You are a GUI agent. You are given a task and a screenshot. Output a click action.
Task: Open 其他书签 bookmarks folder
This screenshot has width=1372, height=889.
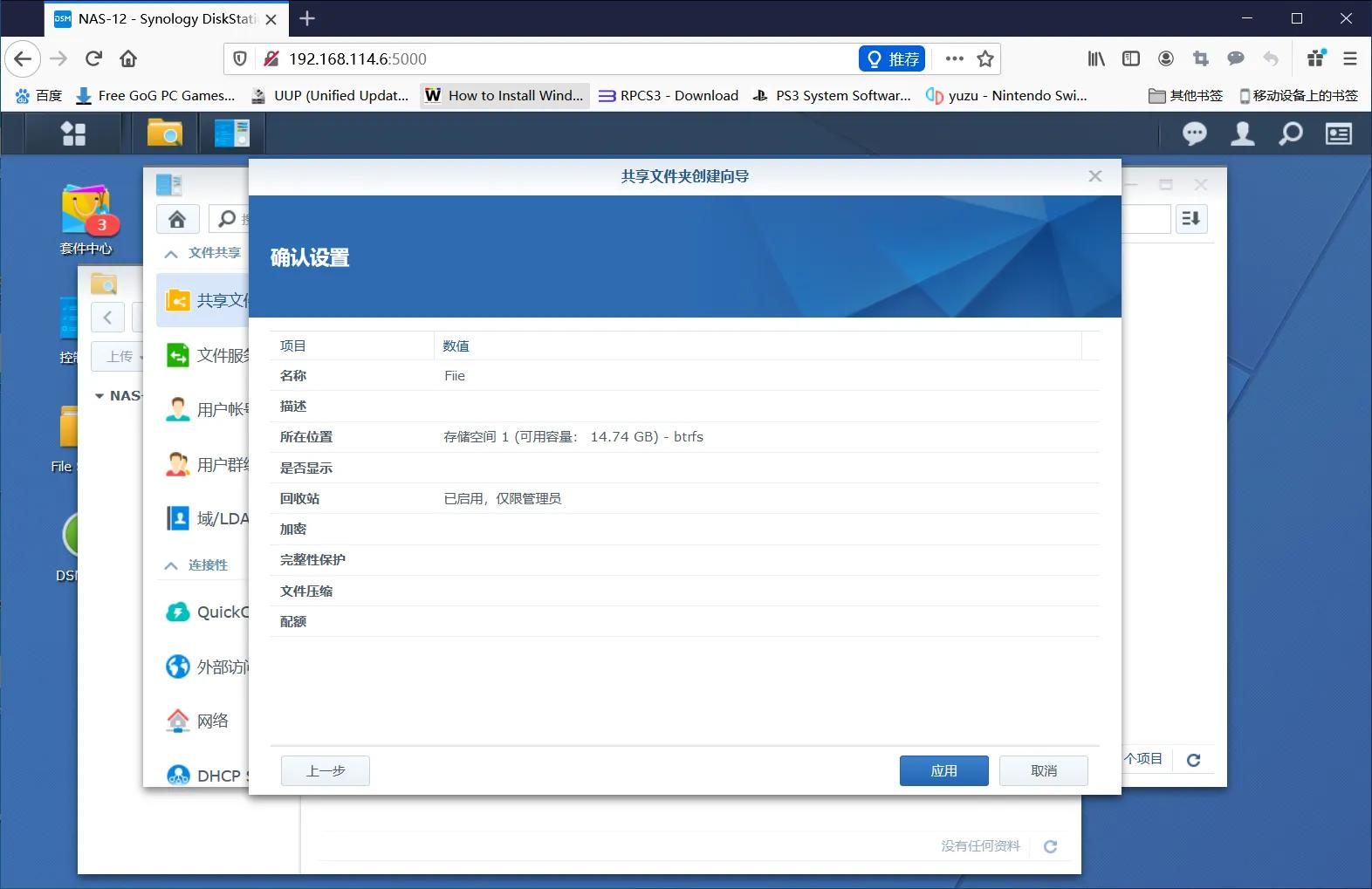tap(1185, 96)
